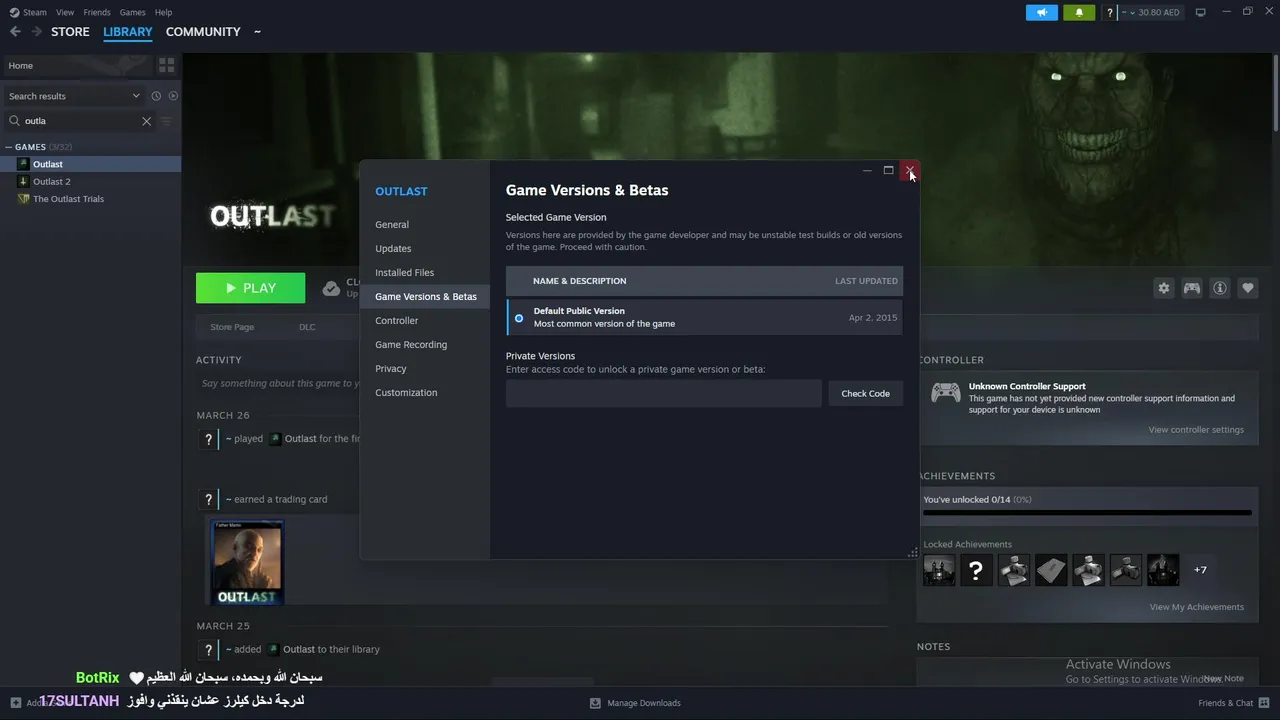Open the game manage gear icon
The image size is (1280, 720).
click(1164, 288)
